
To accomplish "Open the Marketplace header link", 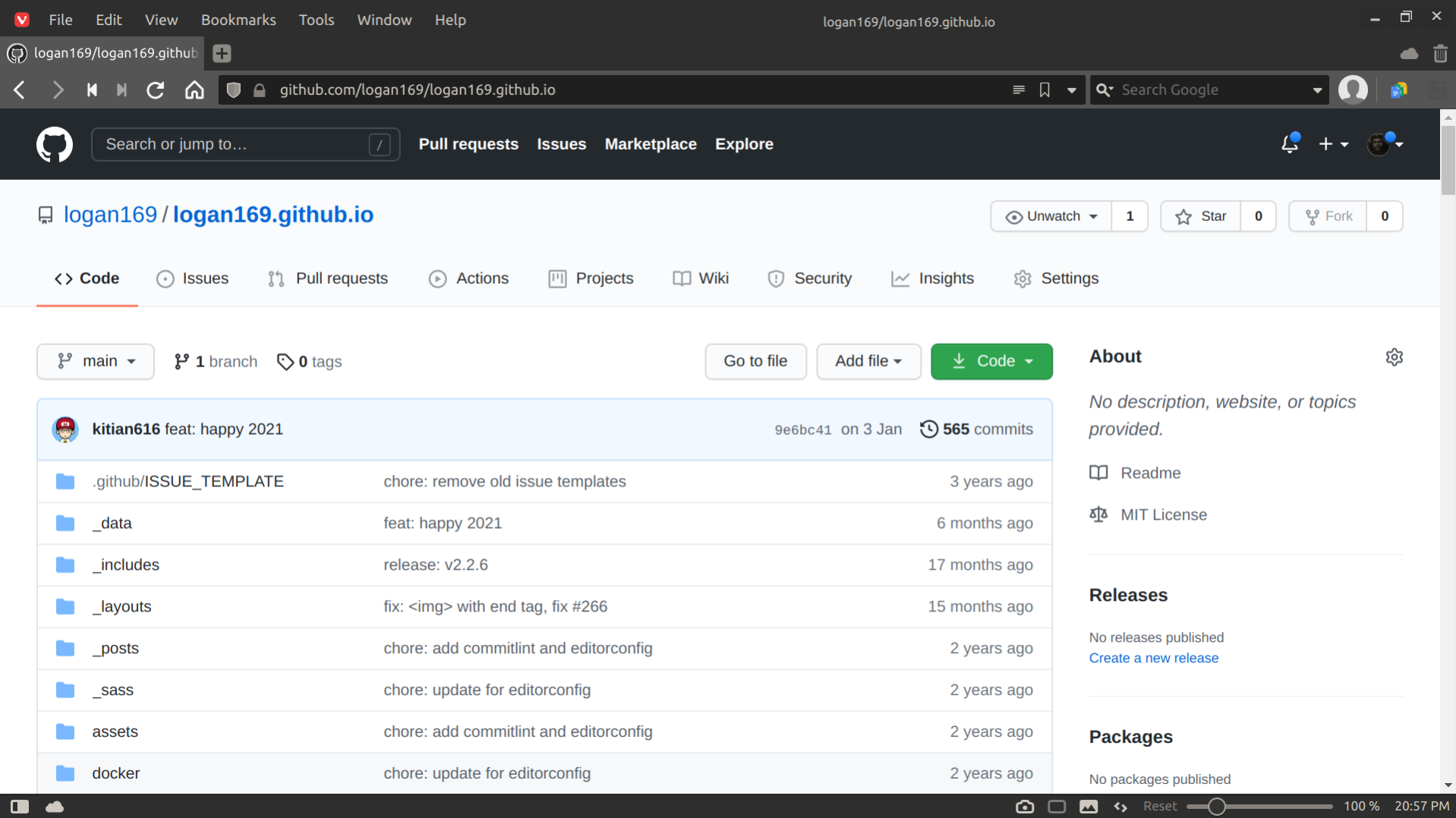I will tap(651, 144).
